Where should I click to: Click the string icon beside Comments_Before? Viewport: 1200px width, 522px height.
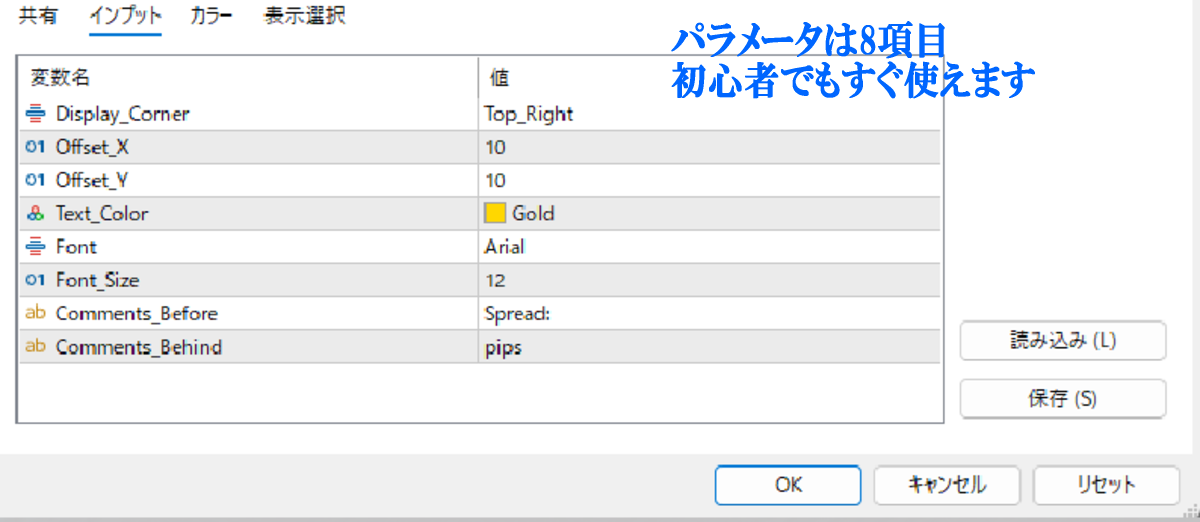click(x=35, y=313)
